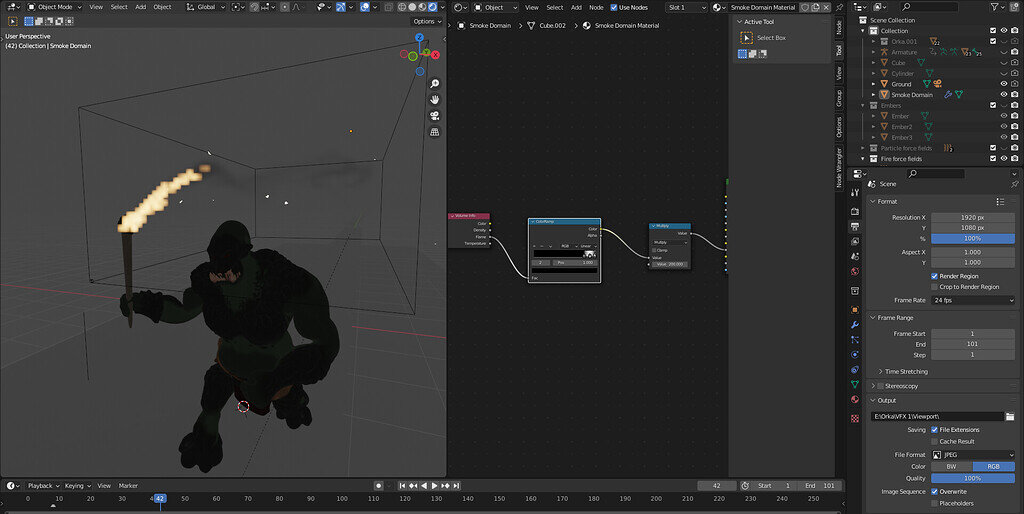Select solid viewport shading
This screenshot has width=1024, height=514.
point(412,7)
